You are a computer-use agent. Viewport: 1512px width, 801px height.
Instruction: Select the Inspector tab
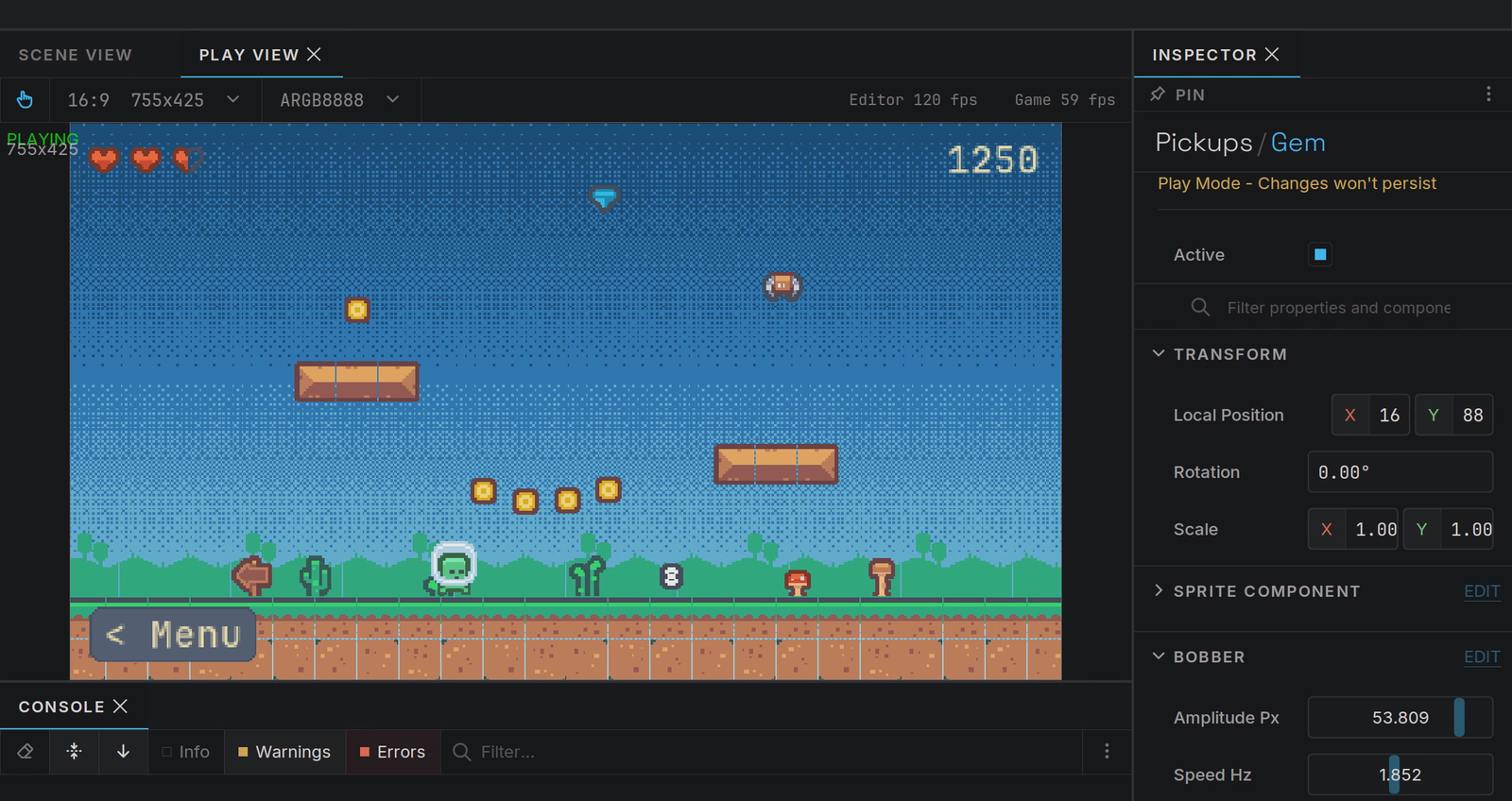(1204, 55)
